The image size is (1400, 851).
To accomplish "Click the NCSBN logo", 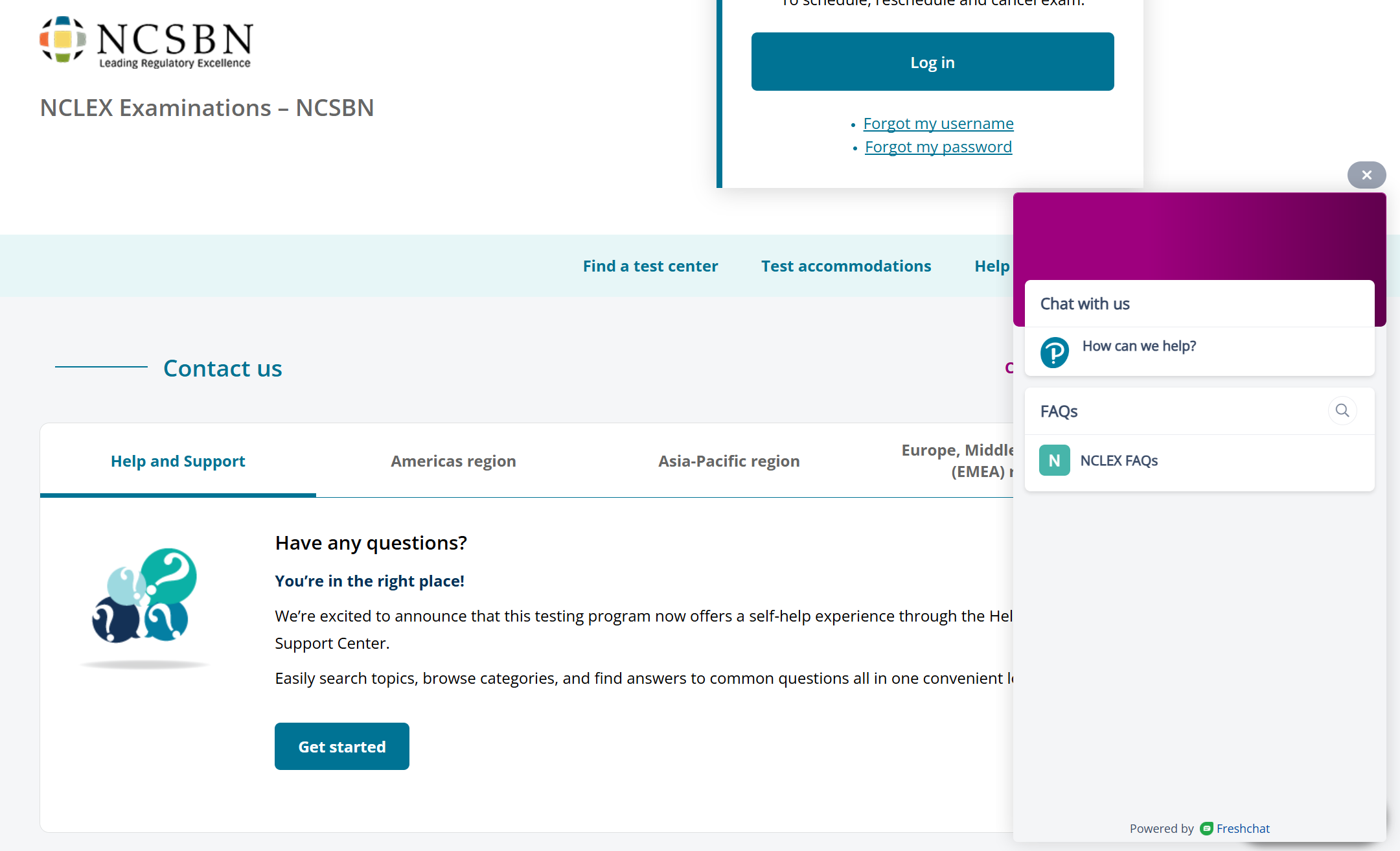I will pos(146,41).
